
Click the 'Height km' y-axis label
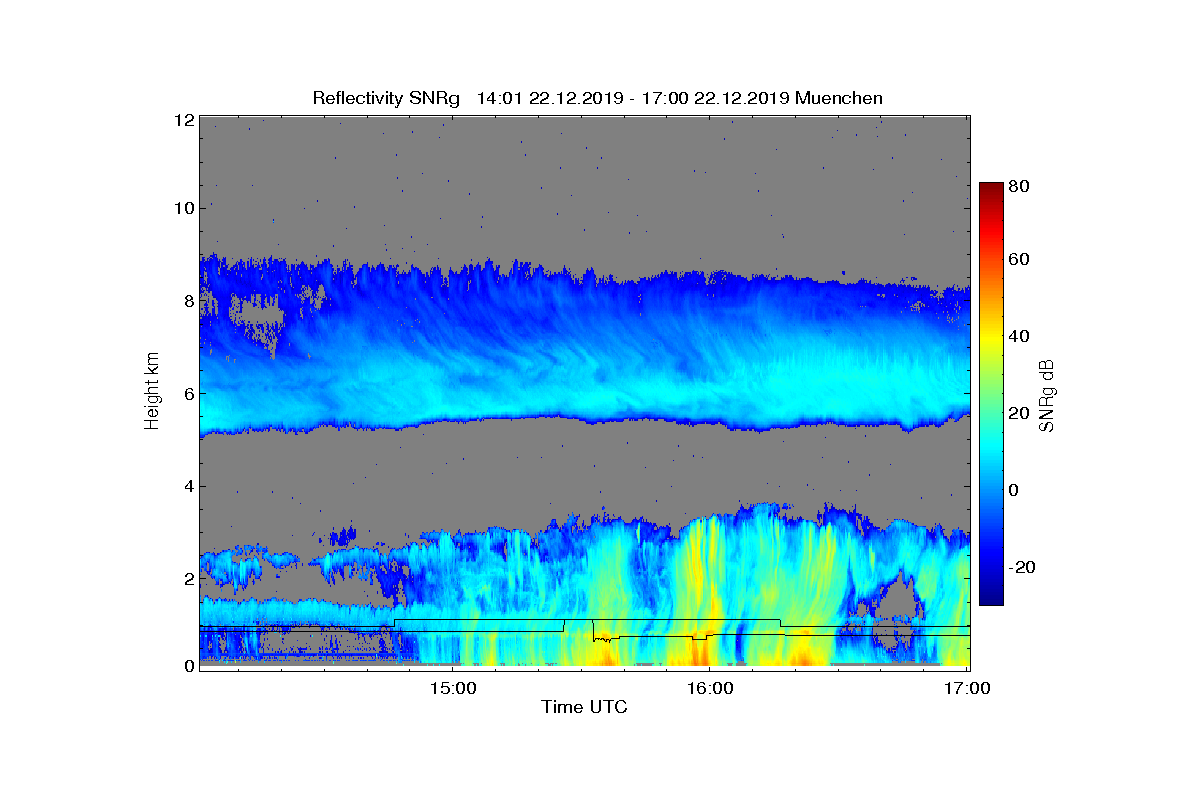click(152, 392)
